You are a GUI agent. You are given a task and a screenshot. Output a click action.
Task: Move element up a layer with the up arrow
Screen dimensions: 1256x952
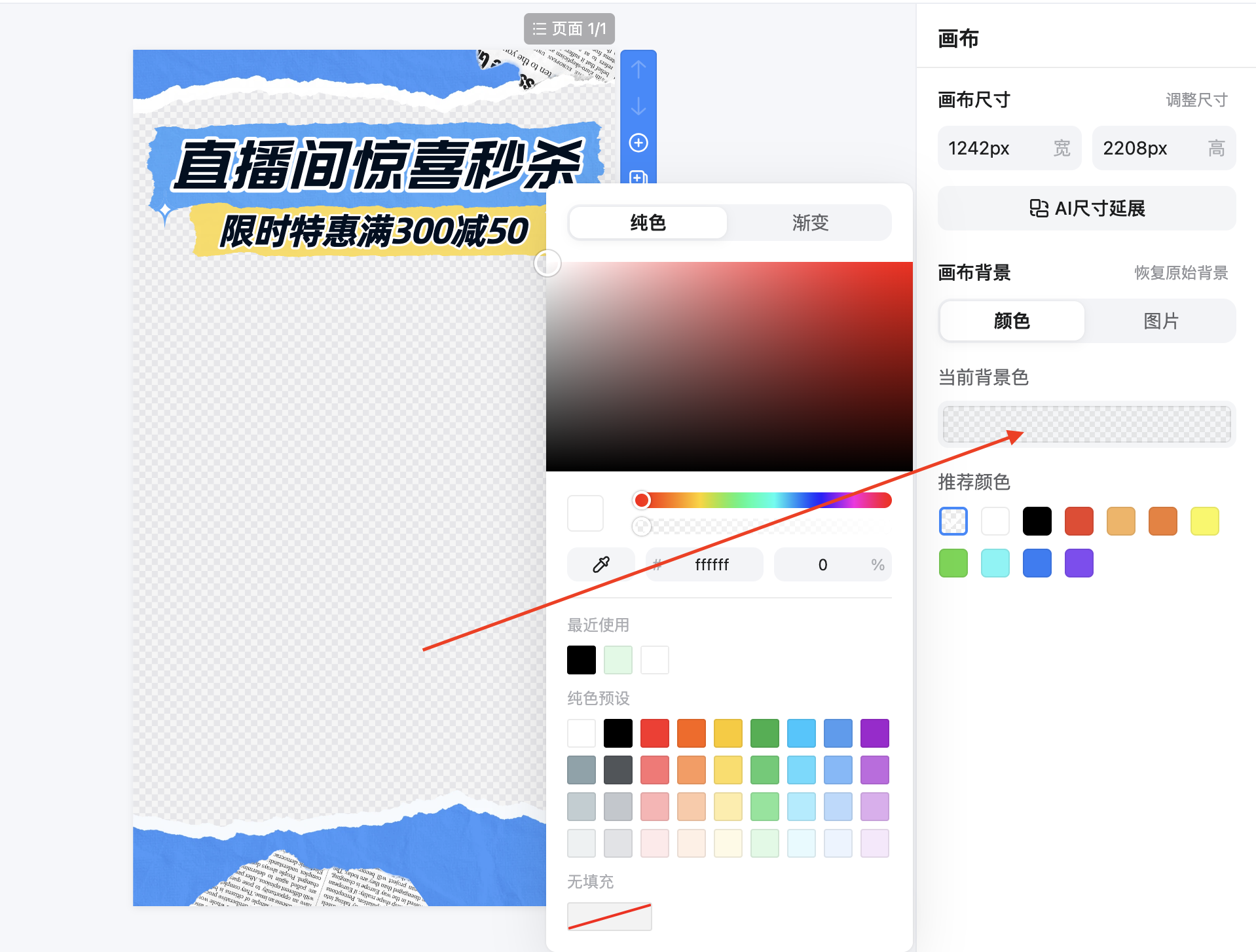coord(637,68)
